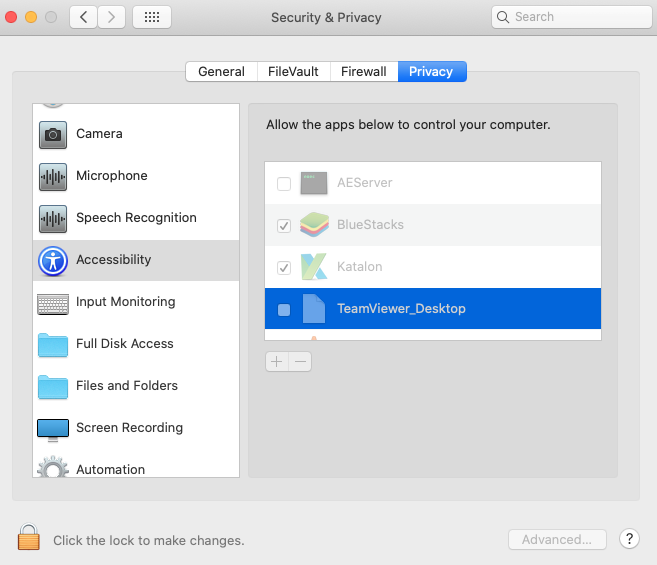This screenshot has height=565, width=657.
Task: Click the TeamViewer_Desktop app name
Action: click(401, 309)
